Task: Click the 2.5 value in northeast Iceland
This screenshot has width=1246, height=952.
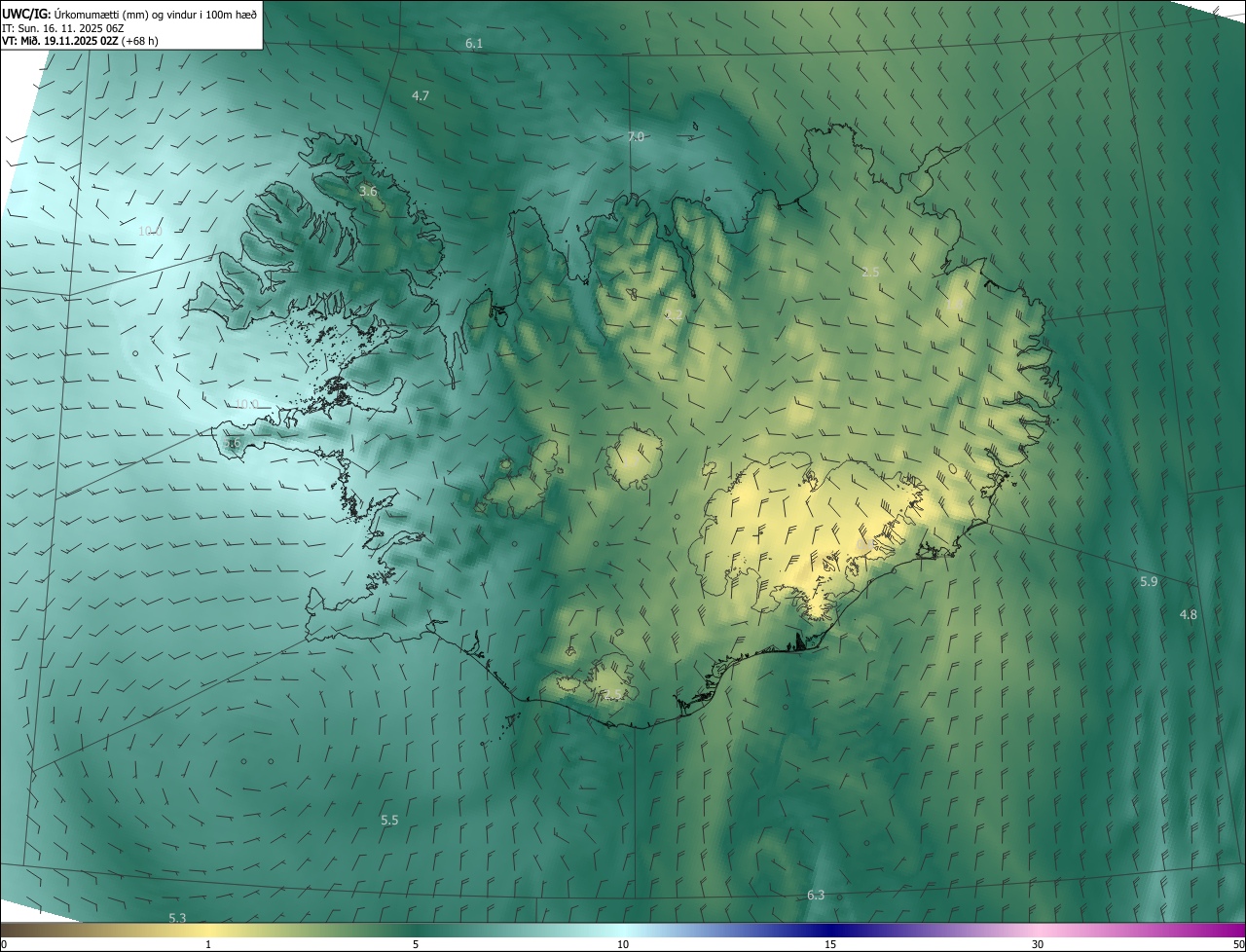Action: (870, 272)
